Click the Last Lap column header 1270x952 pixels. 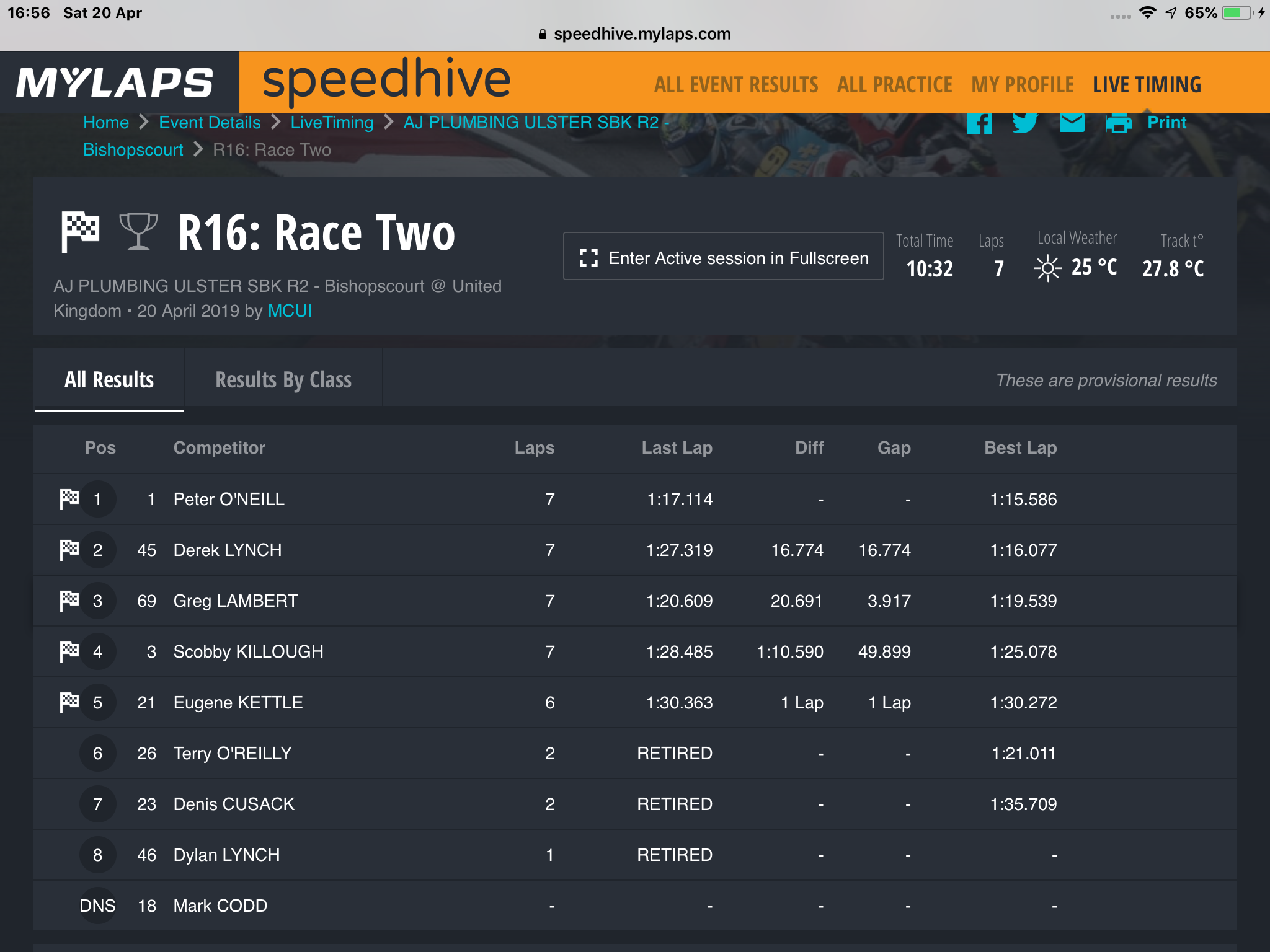point(677,447)
